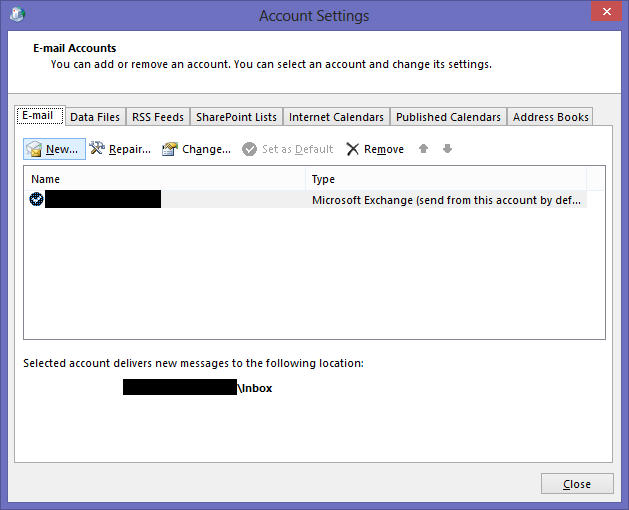Click the default account checkmark icon
Viewport: 629px width, 510px height.
(x=37, y=200)
